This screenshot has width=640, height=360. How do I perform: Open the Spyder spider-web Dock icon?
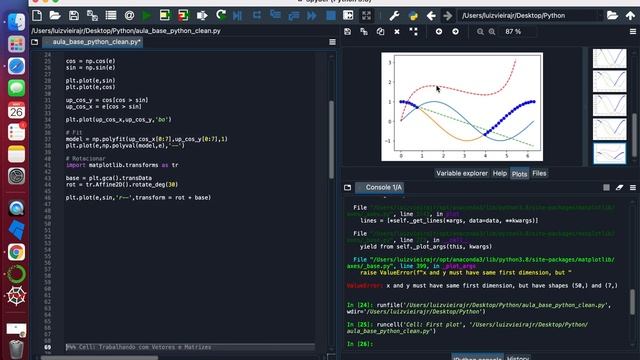click(16, 296)
